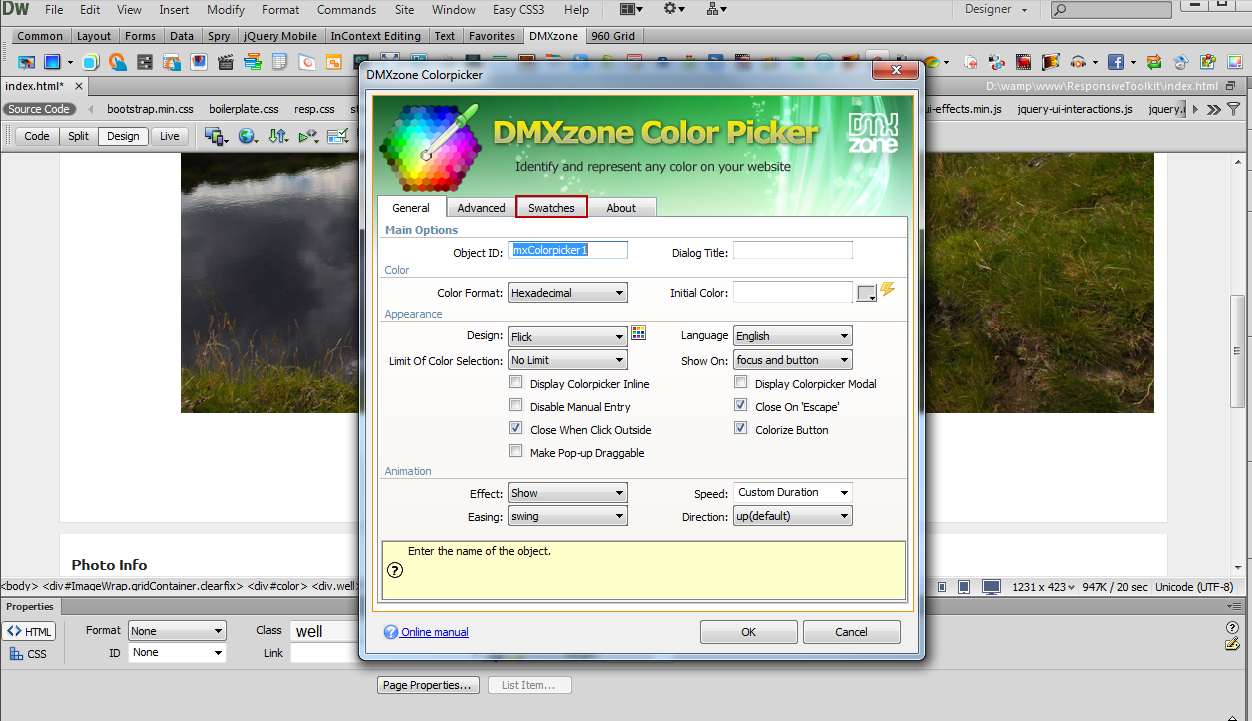Click the globe browser preview icon
Screen dimensions: 1252x721
[248, 136]
